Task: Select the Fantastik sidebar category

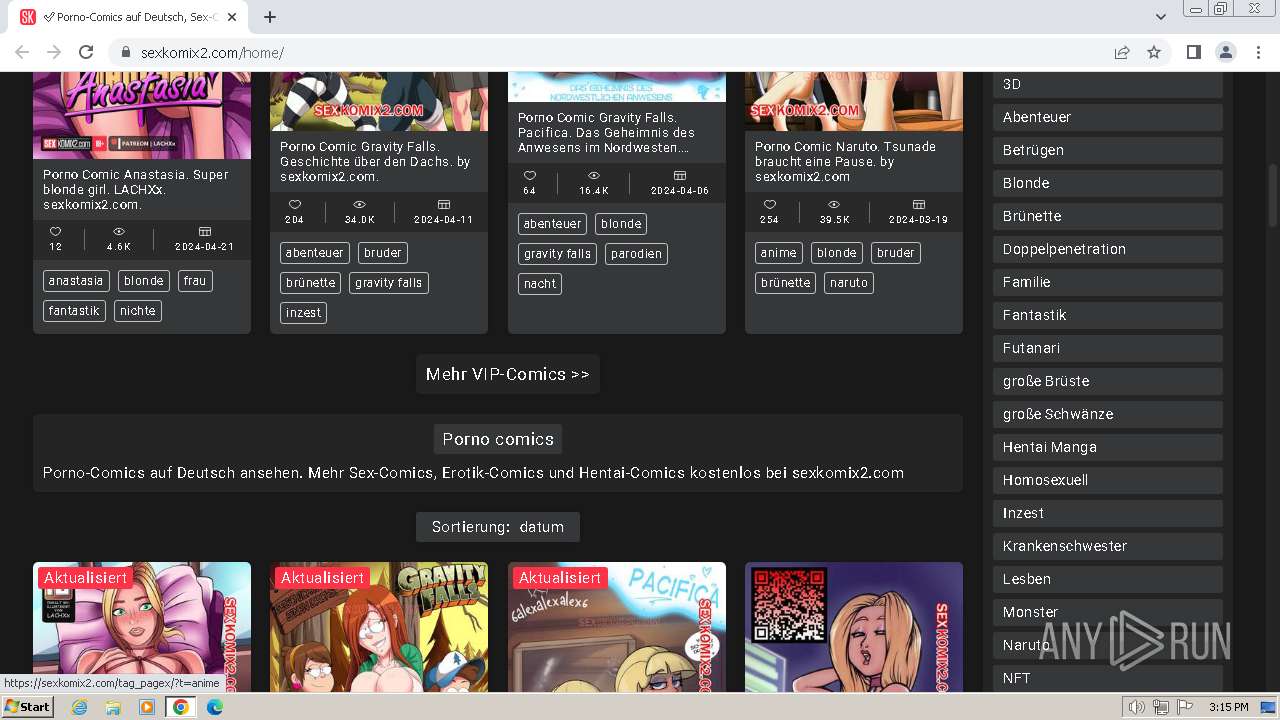Action: (1108, 315)
